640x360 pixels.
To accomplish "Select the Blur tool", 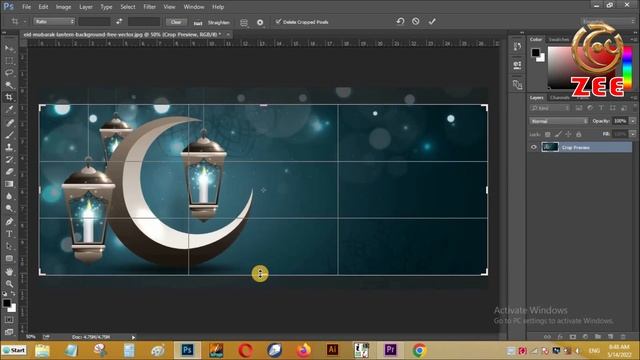I will point(9,196).
